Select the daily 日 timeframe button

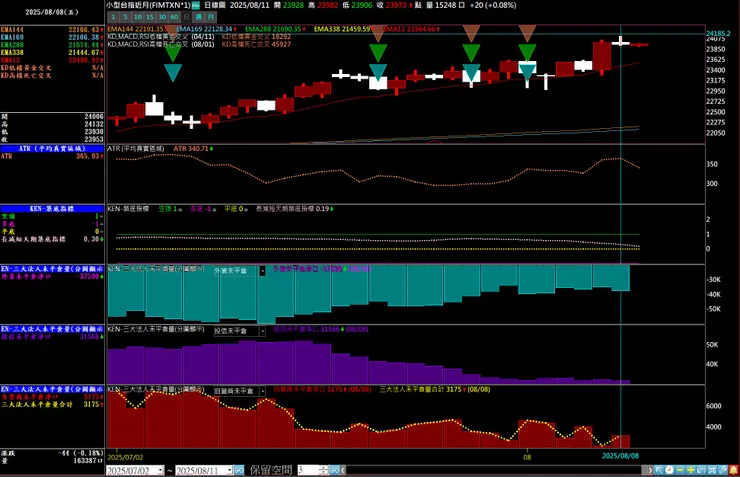tap(186, 17)
